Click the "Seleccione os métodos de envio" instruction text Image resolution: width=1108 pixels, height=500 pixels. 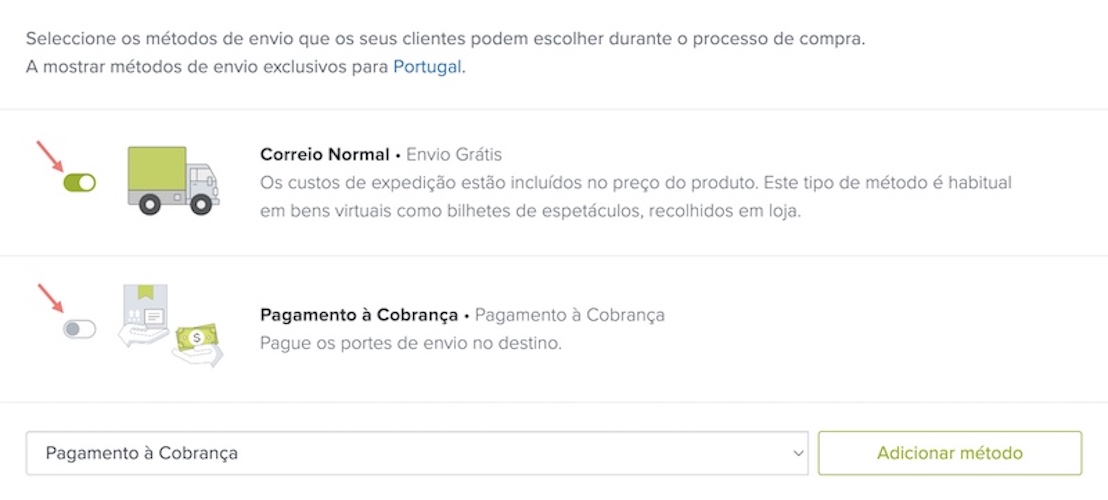(x=445, y=40)
